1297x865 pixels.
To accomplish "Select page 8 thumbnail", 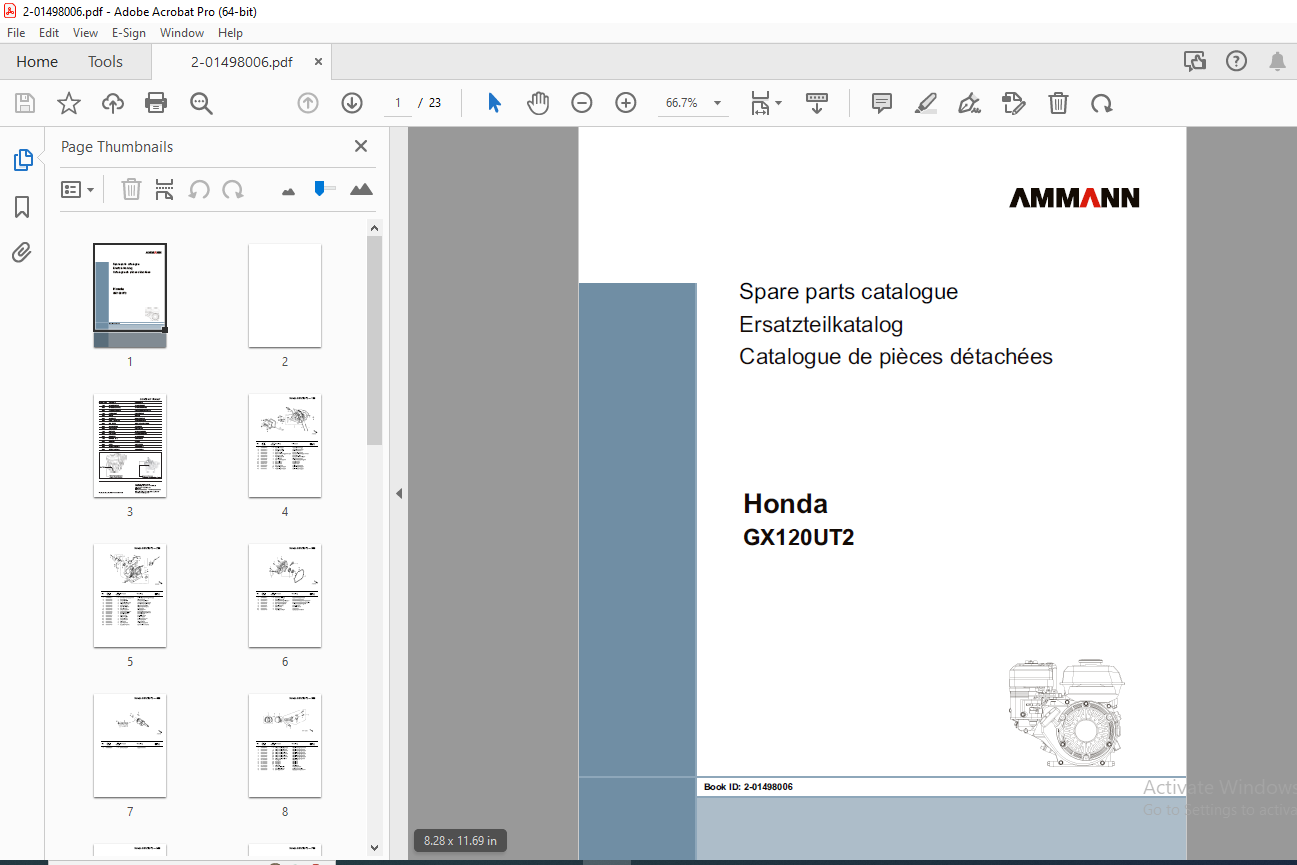I will (x=285, y=745).
